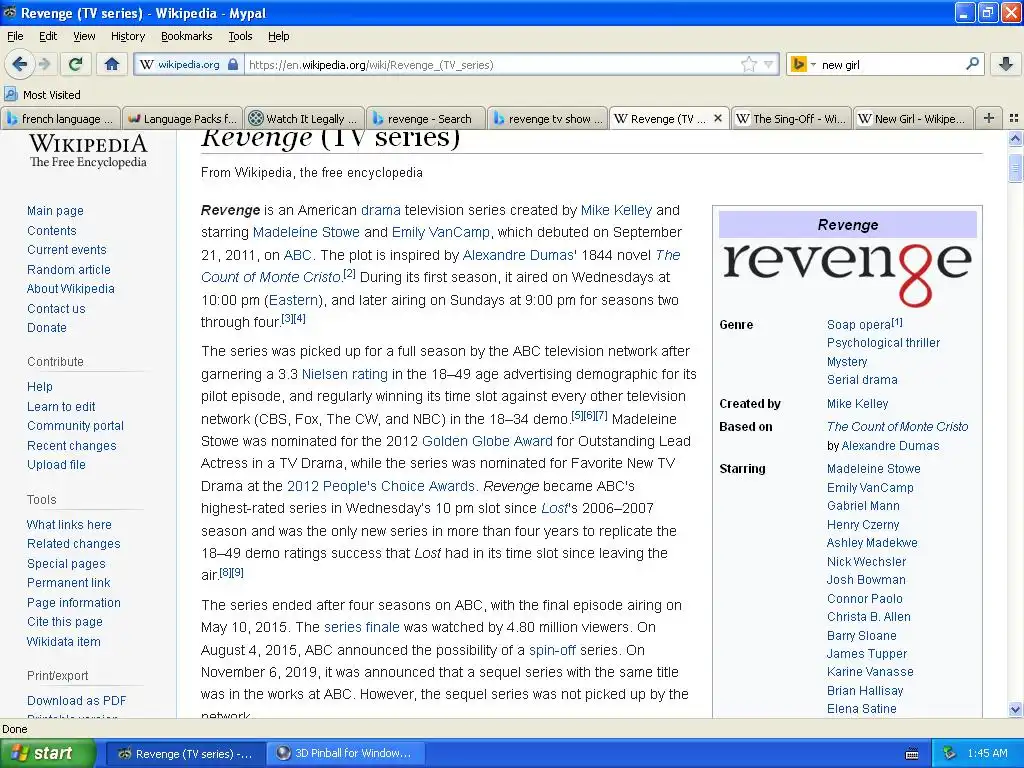Click the system tray keyboard icon

tap(912, 754)
